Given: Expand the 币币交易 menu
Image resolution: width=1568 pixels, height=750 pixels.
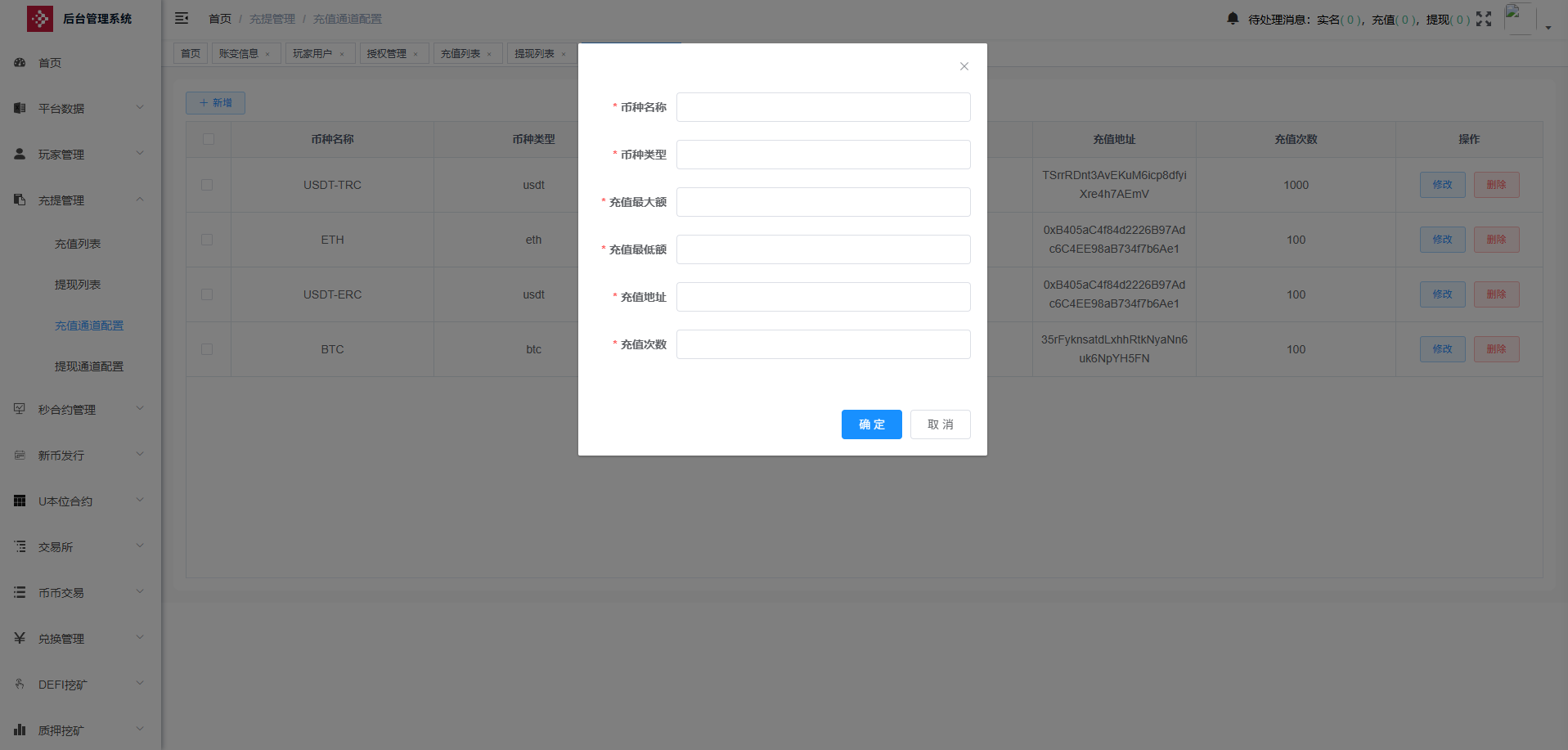Looking at the screenshot, I should pyautogui.click(x=140, y=591).
